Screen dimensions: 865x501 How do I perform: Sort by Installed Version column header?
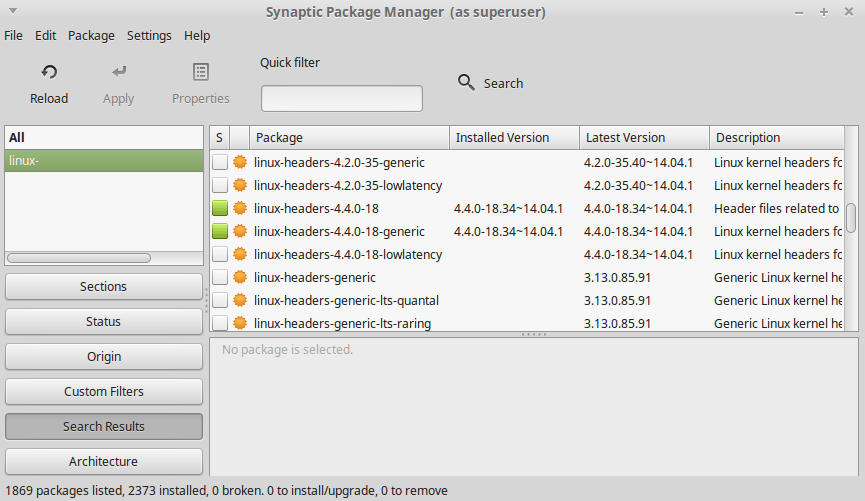514,138
